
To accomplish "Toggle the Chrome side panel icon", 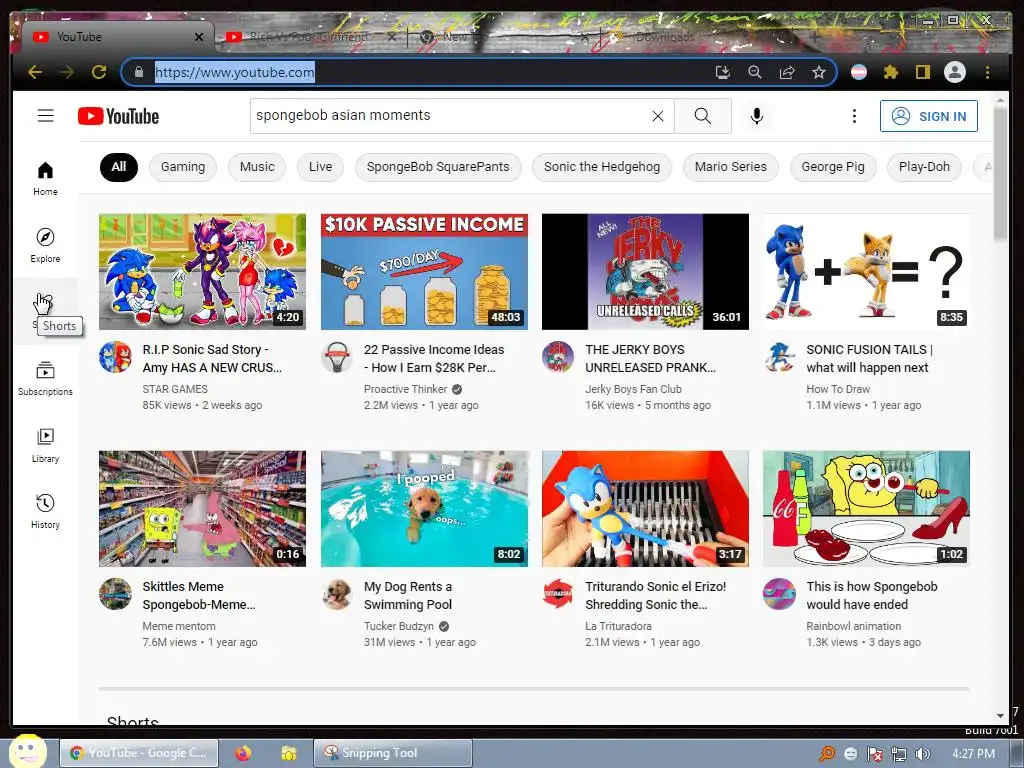I will point(922,72).
